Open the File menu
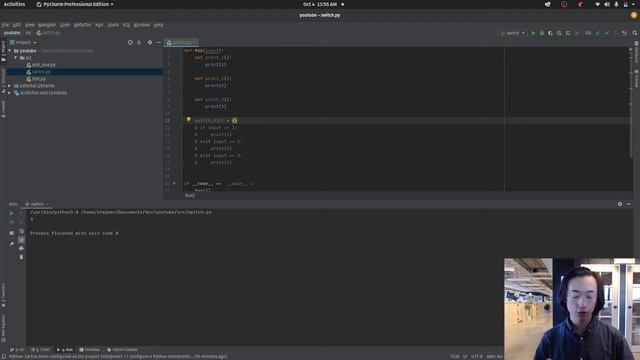 tap(5, 25)
